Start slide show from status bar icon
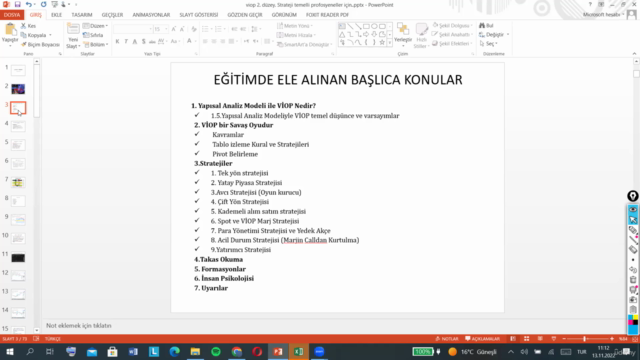The height and width of the screenshot is (360, 640). pos(553,339)
